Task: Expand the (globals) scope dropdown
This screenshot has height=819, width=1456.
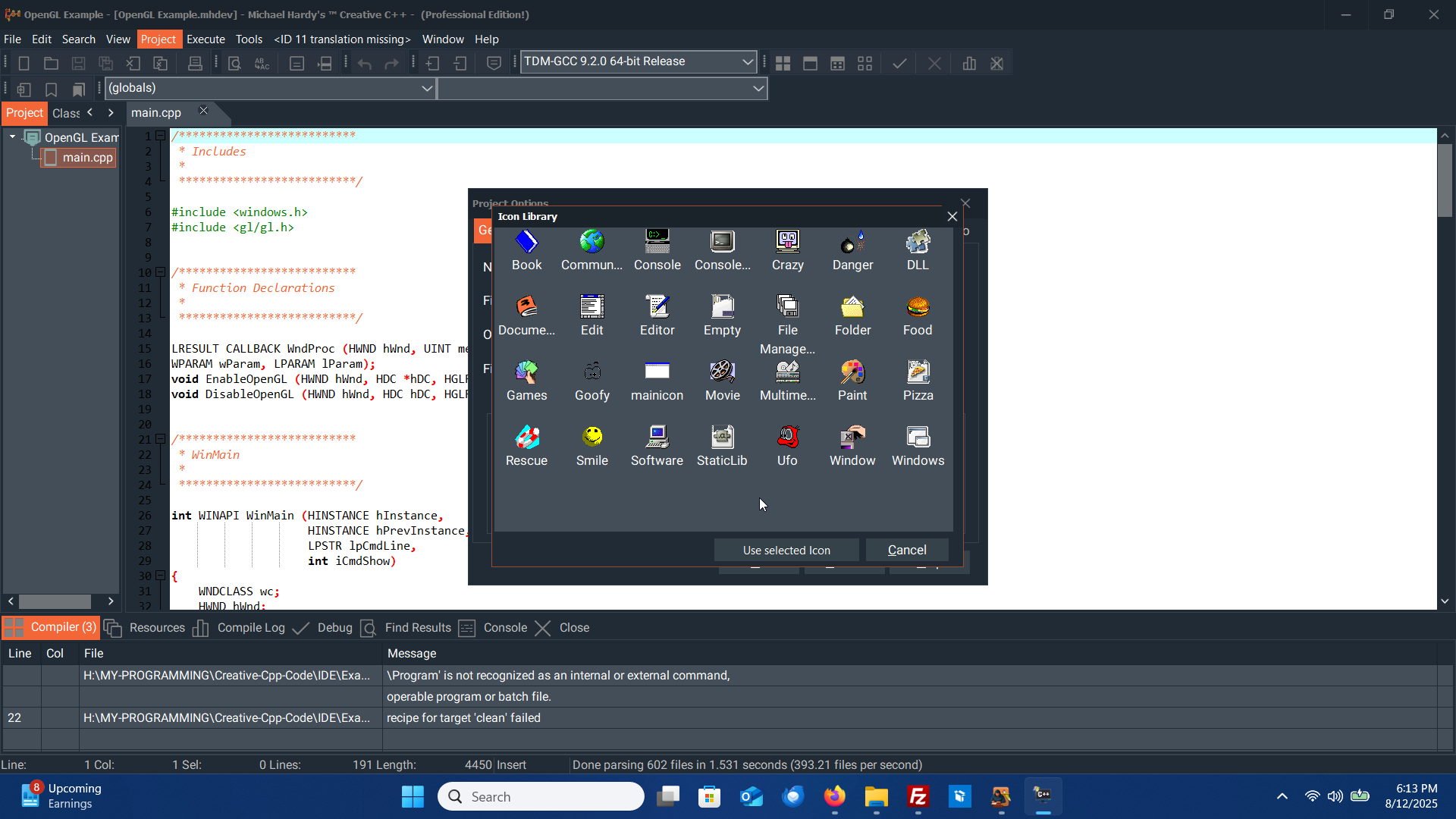Action: coord(427,89)
